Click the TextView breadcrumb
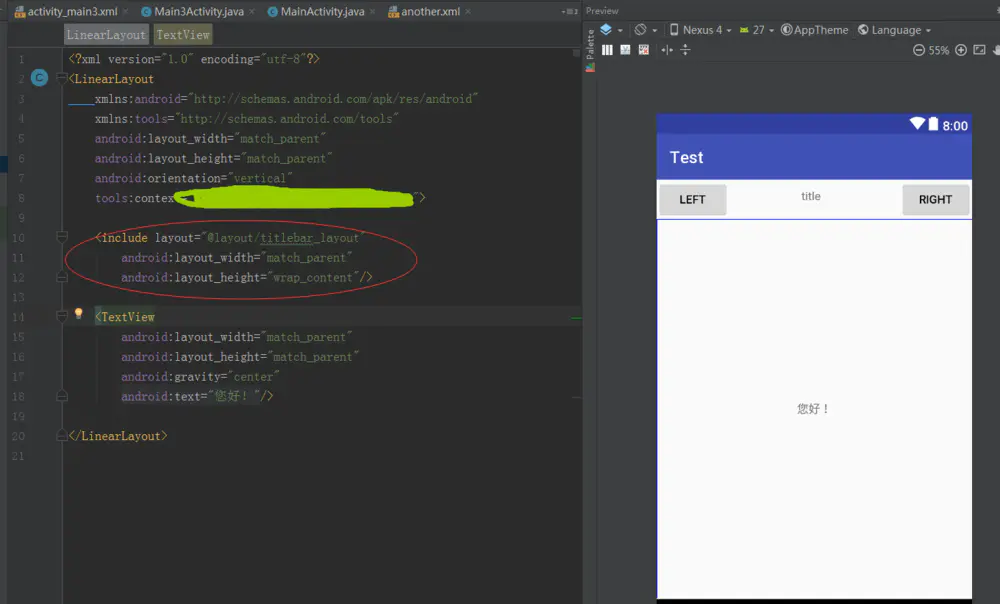 tap(182, 35)
